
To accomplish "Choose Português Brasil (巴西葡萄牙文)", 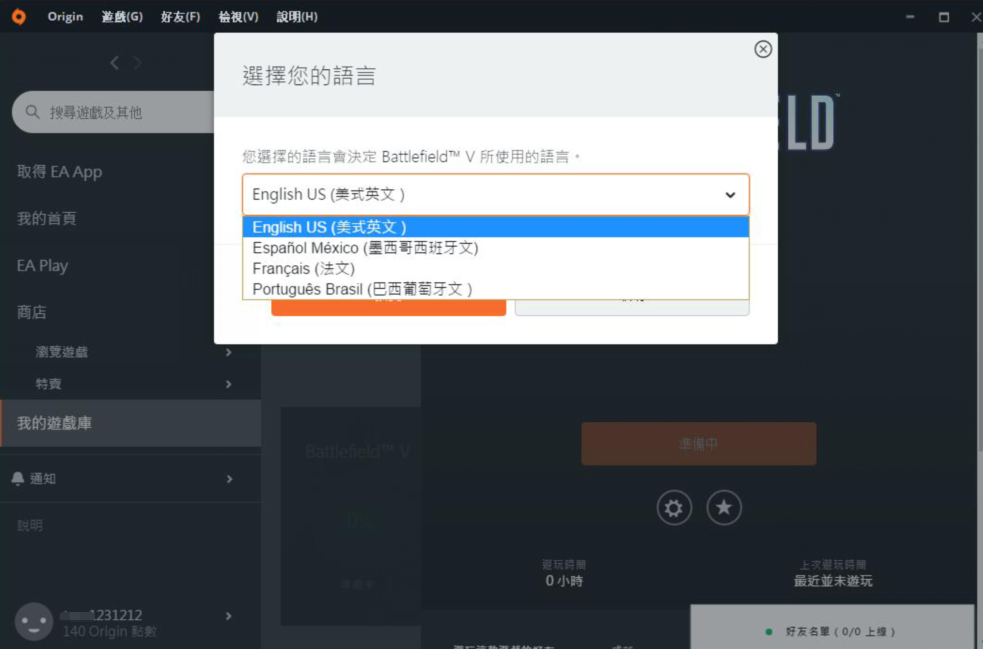I will click(495, 289).
